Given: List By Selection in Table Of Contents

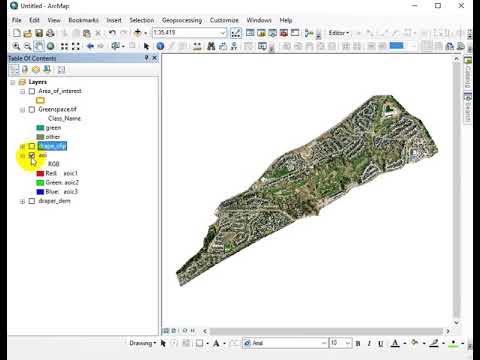Looking at the screenshot, I should 47,69.
